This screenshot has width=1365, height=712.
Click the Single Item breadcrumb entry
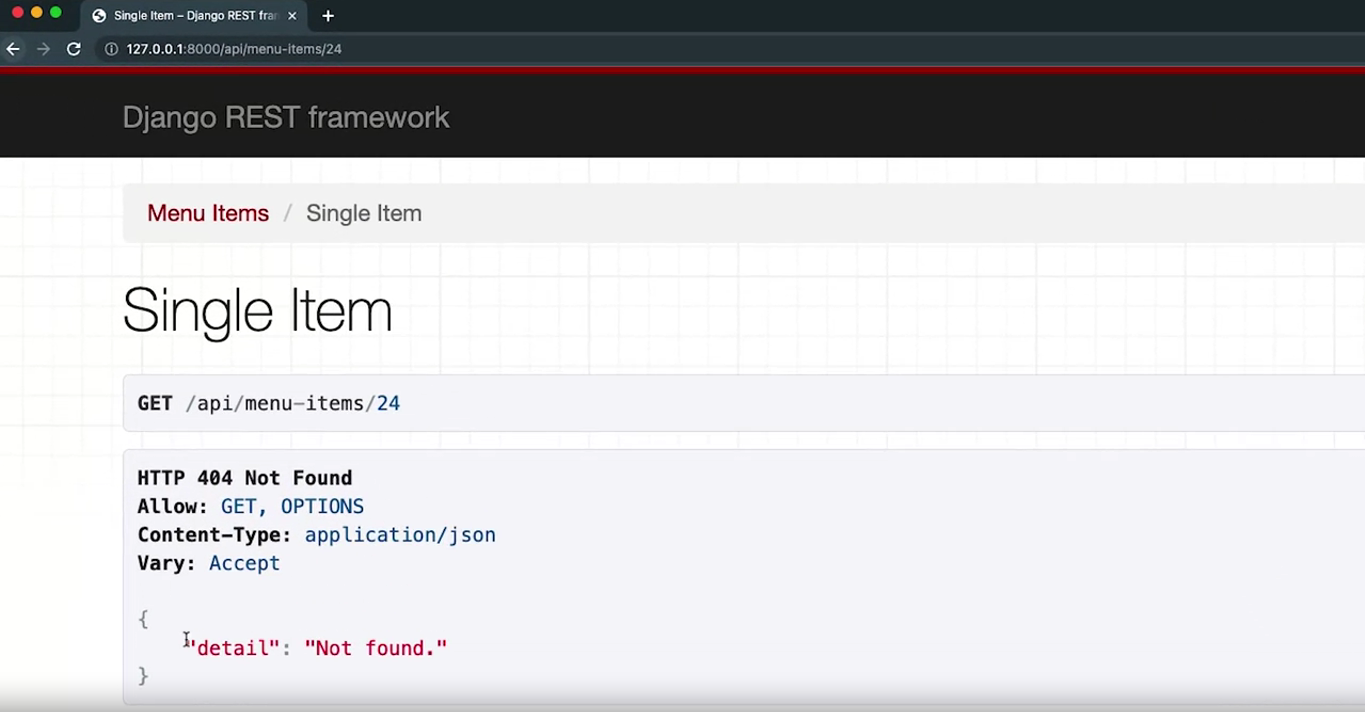point(363,213)
